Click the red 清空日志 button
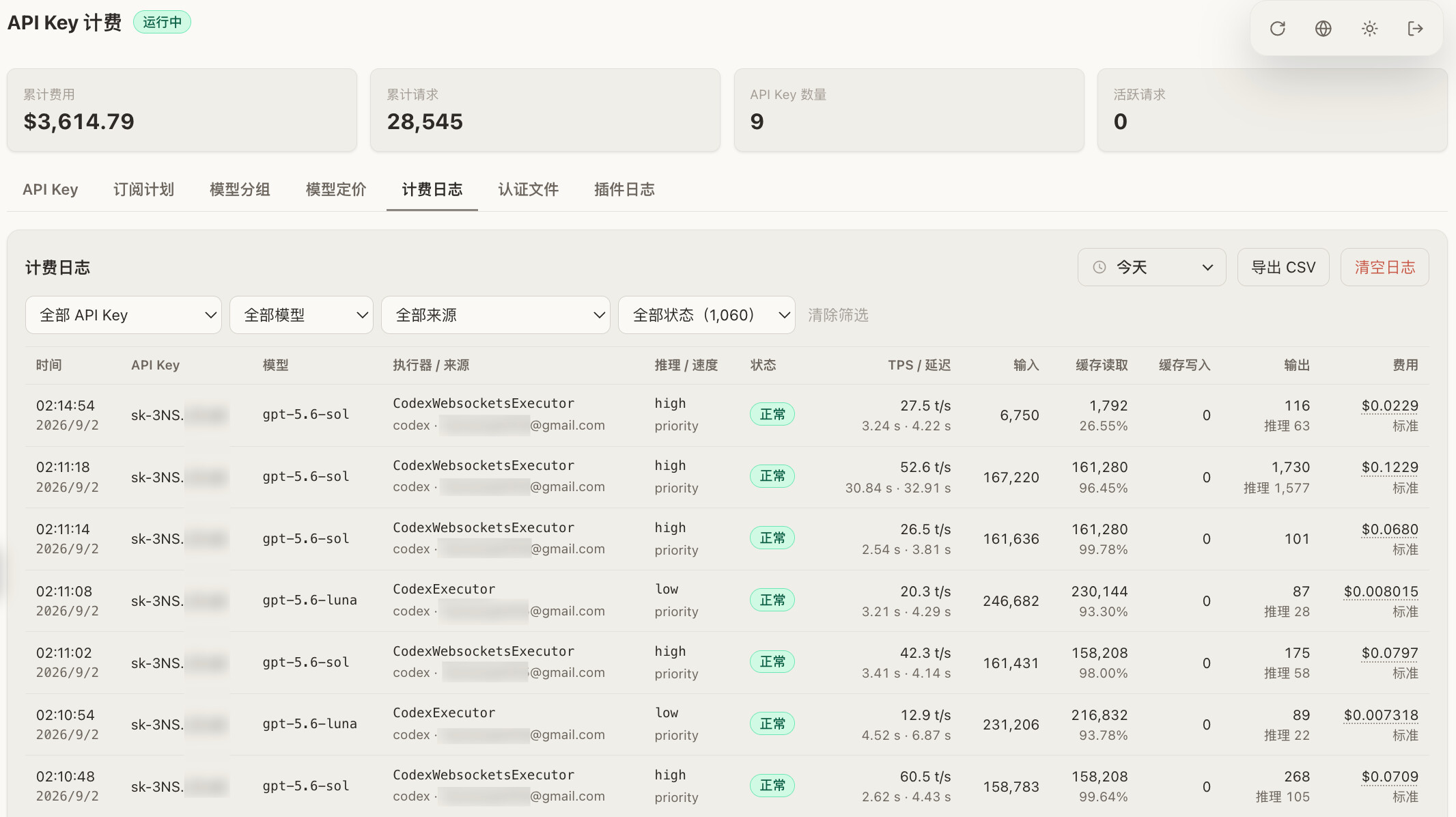1456x817 pixels. [x=1385, y=267]
